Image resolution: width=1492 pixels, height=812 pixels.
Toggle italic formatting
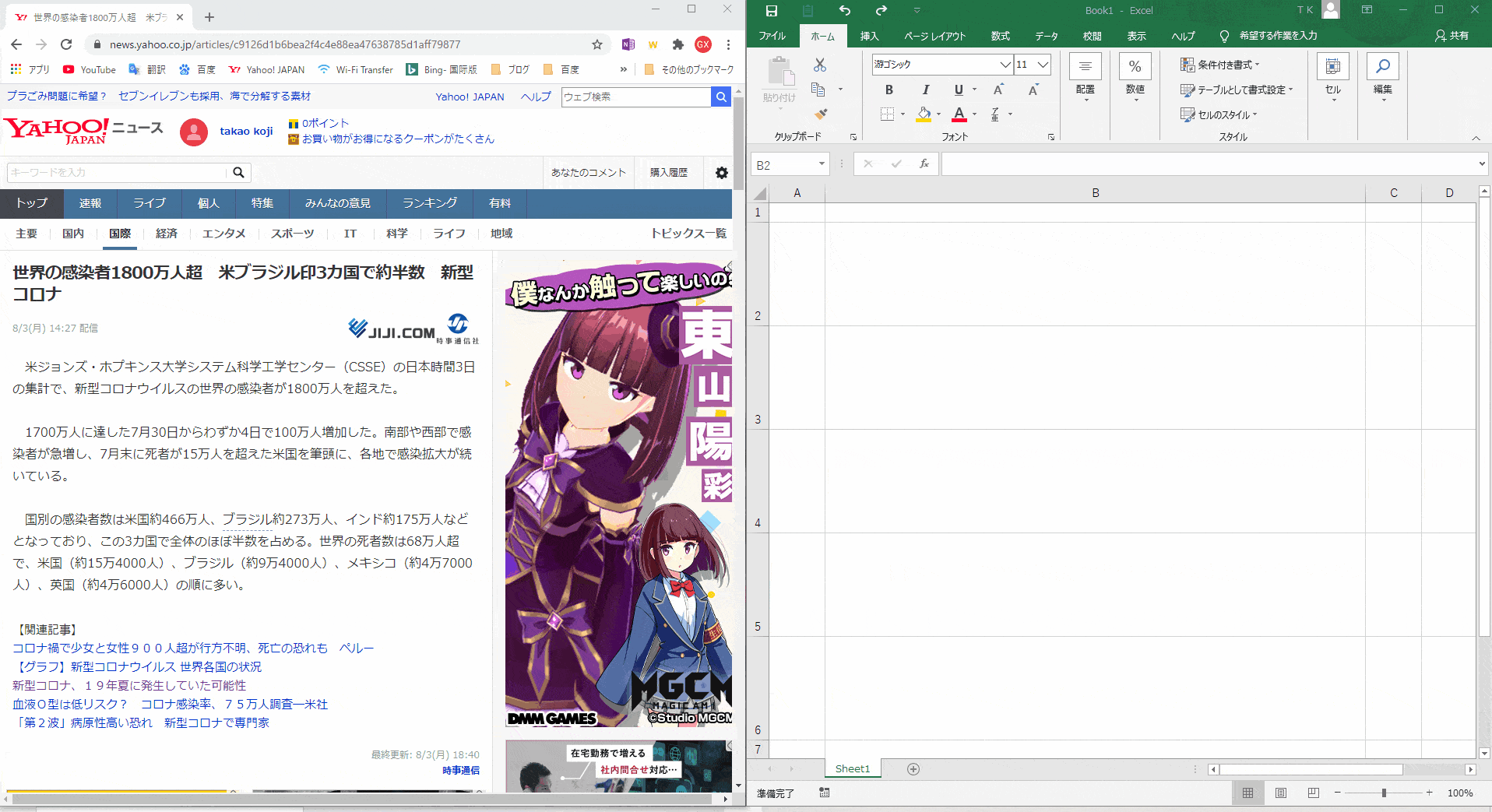click(926, 90)
